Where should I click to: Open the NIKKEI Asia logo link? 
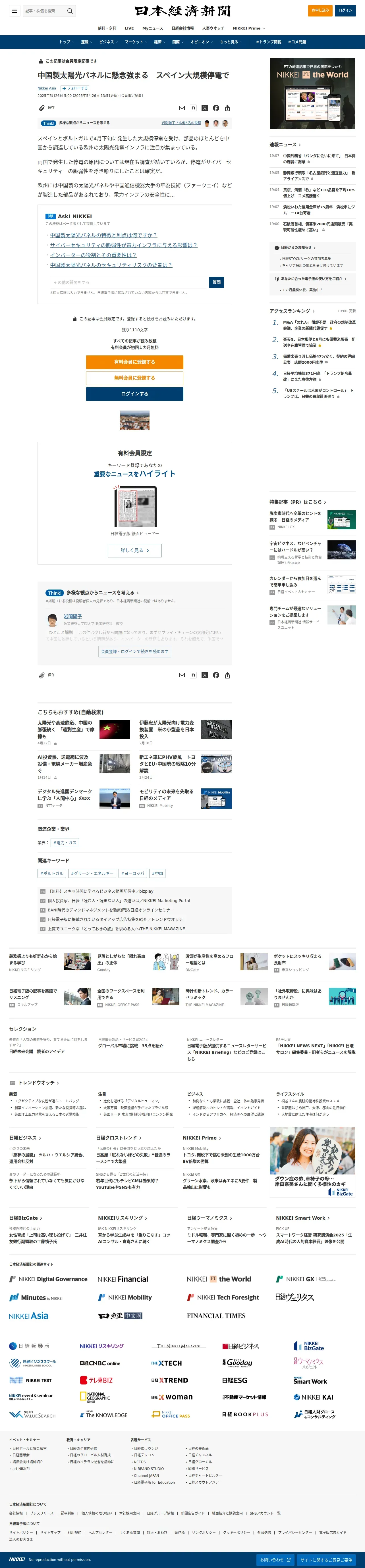[x=29, y=1315]
